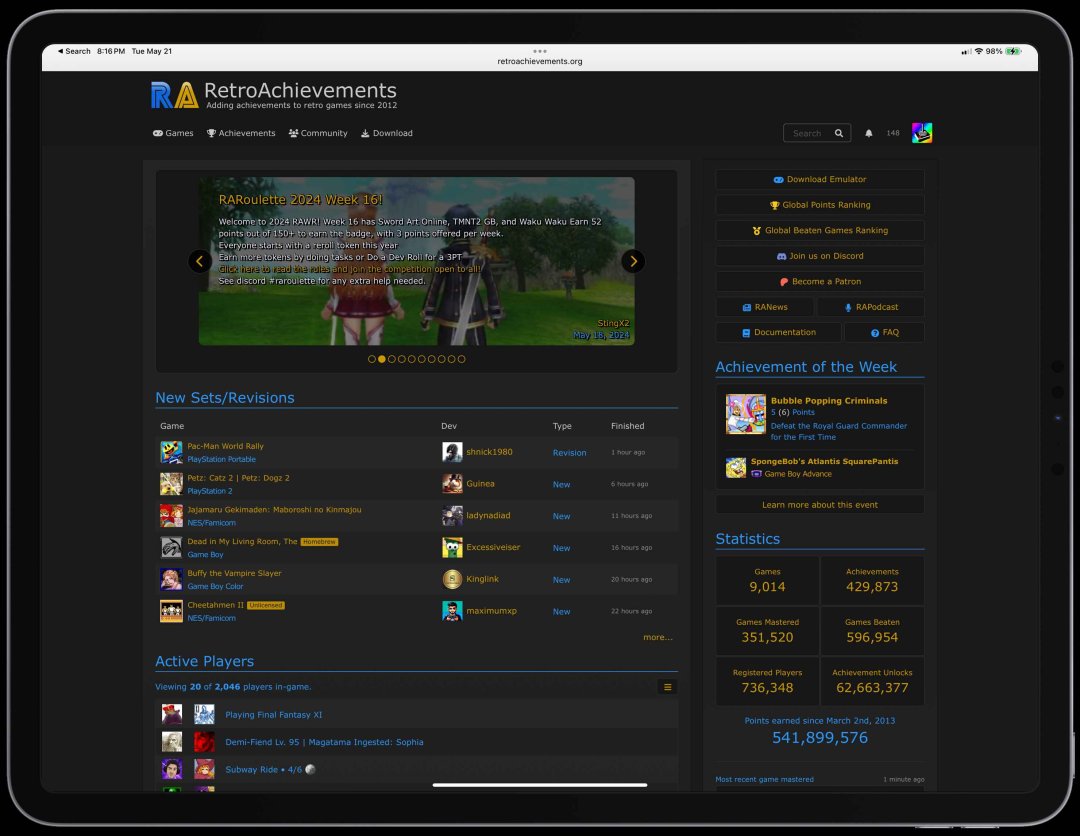
Task: Select the last carousel indicator dot
Action: pos(461,359)
